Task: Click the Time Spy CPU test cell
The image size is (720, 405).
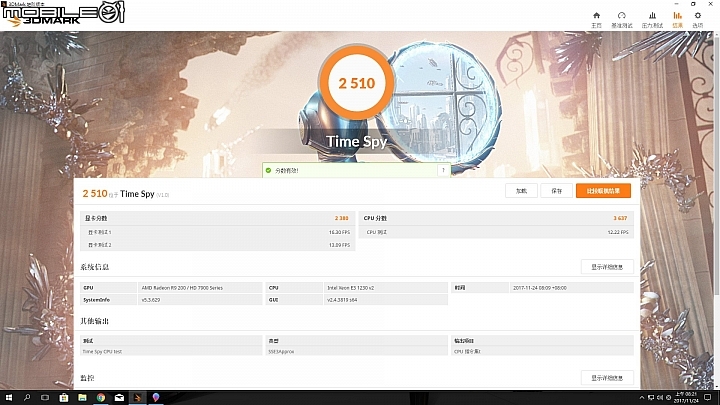Action: pos(102,352)
